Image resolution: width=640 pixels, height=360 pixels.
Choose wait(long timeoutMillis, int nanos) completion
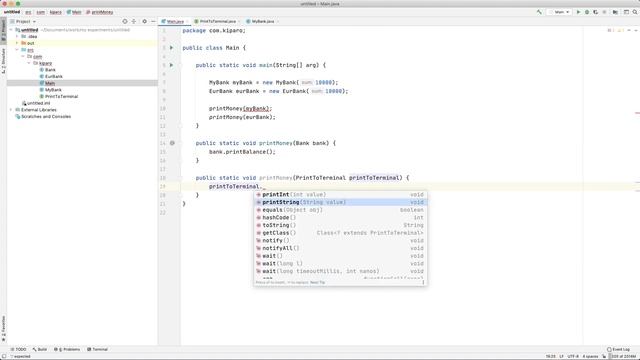340,271
